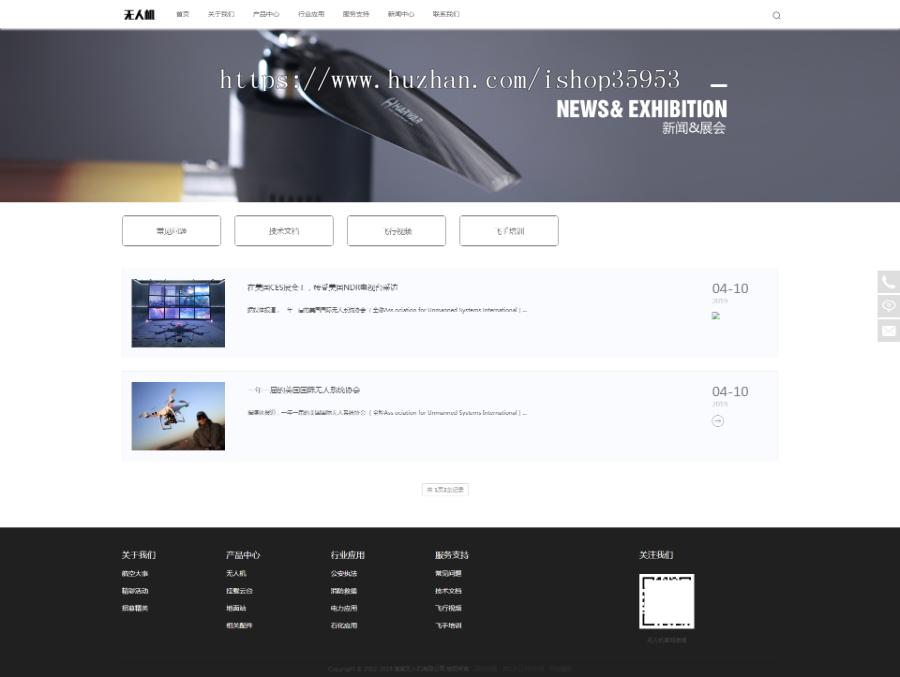The width and height of the screenshot is (900, 677).
Task: Click the chat bubble icon on right sidebar
Action: (889, 306)
